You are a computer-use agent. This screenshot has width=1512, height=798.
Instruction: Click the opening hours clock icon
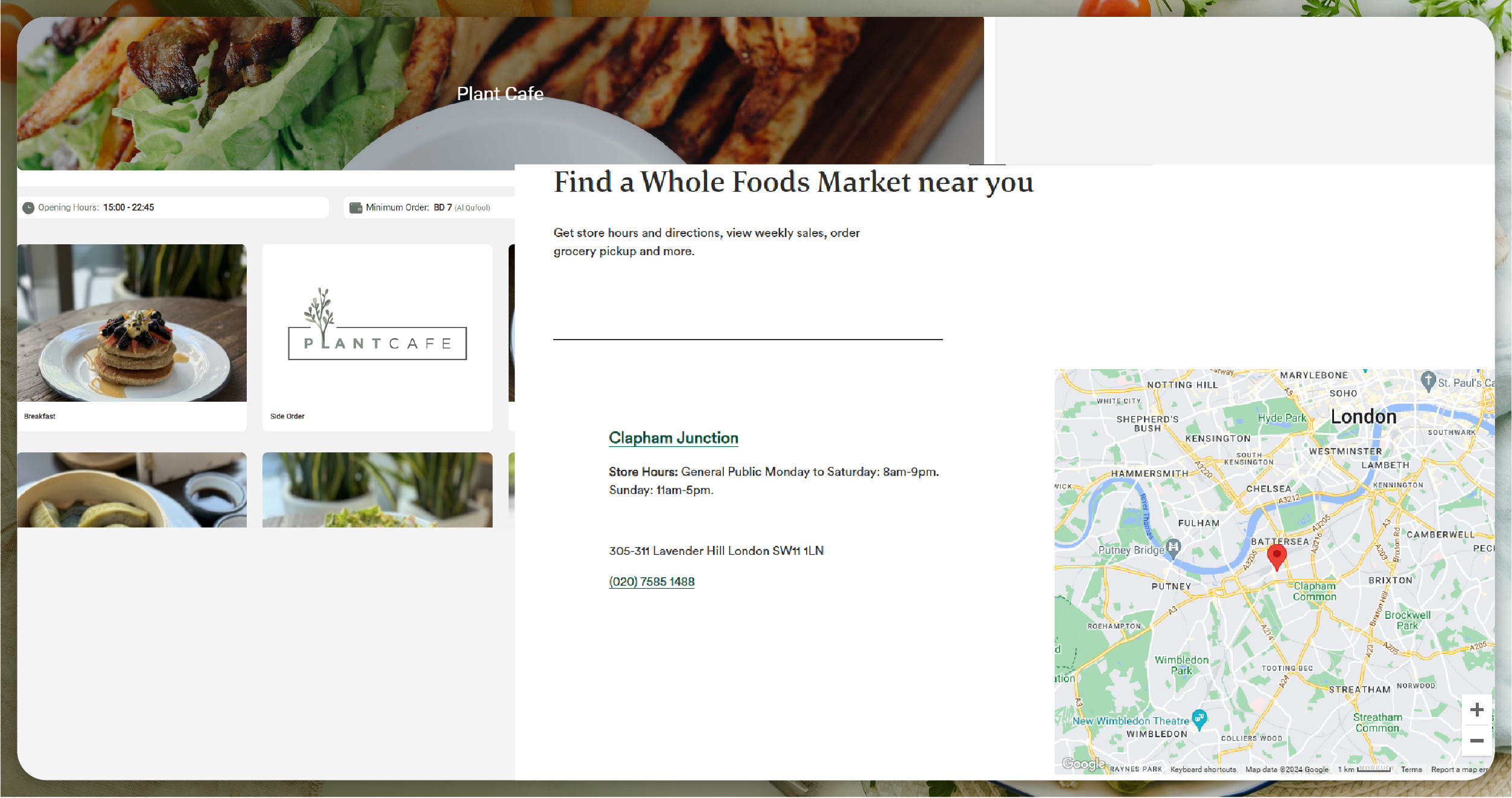(28, 208)
